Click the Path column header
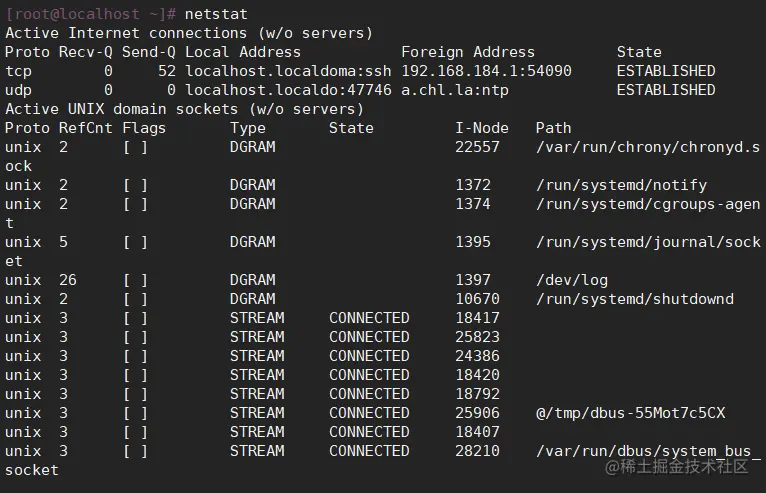Image resolution: width=766 pixels, height=493 pixels. (553, 128)
